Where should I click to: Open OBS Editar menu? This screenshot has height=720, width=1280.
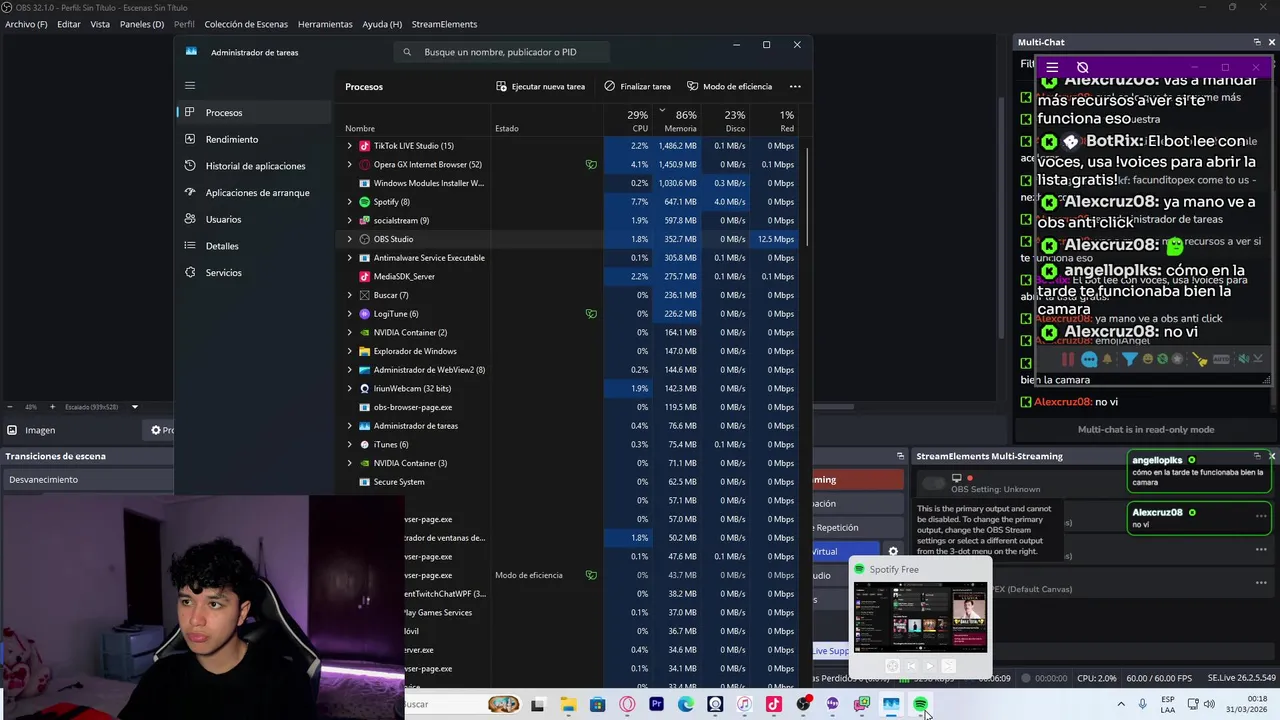pos(69,24)
